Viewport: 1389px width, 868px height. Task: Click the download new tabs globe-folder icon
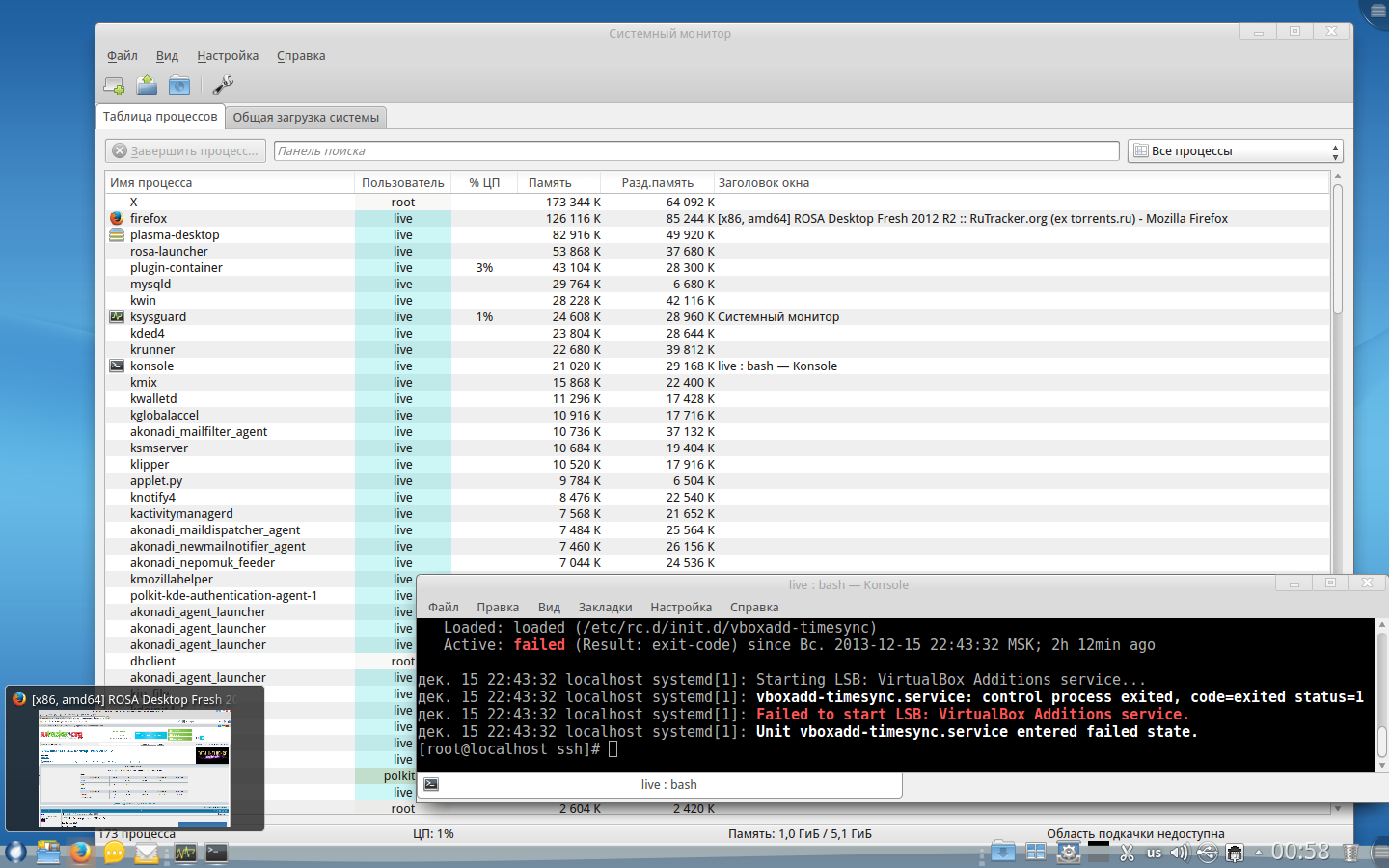(x=179, y=85)
